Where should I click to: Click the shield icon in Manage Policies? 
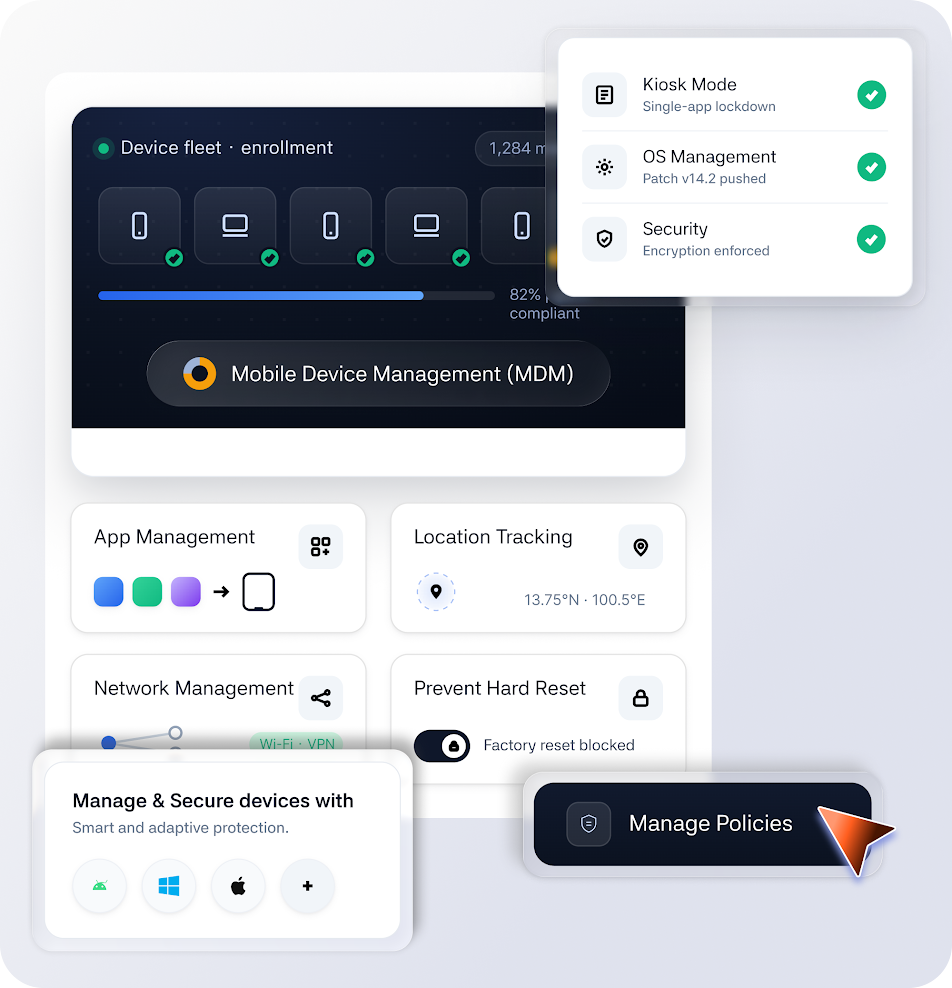click(x=588, y=824)
